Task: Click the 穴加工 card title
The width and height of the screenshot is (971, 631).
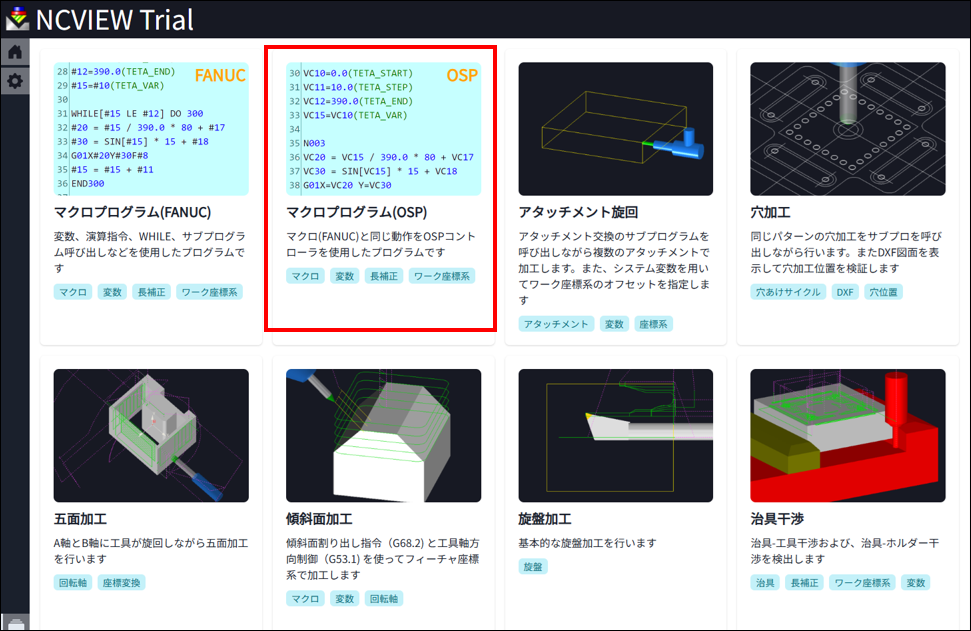Action: click(x=770, y=212)
